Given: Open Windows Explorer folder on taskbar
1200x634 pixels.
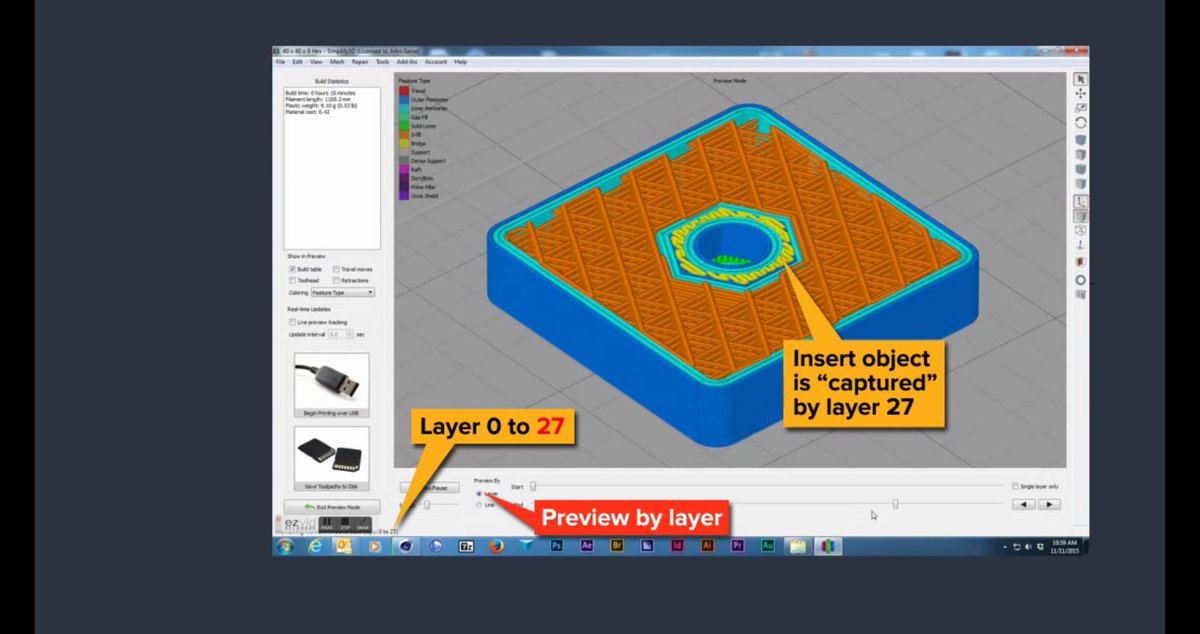Looking at the screenshot, I should click(796, 546).
